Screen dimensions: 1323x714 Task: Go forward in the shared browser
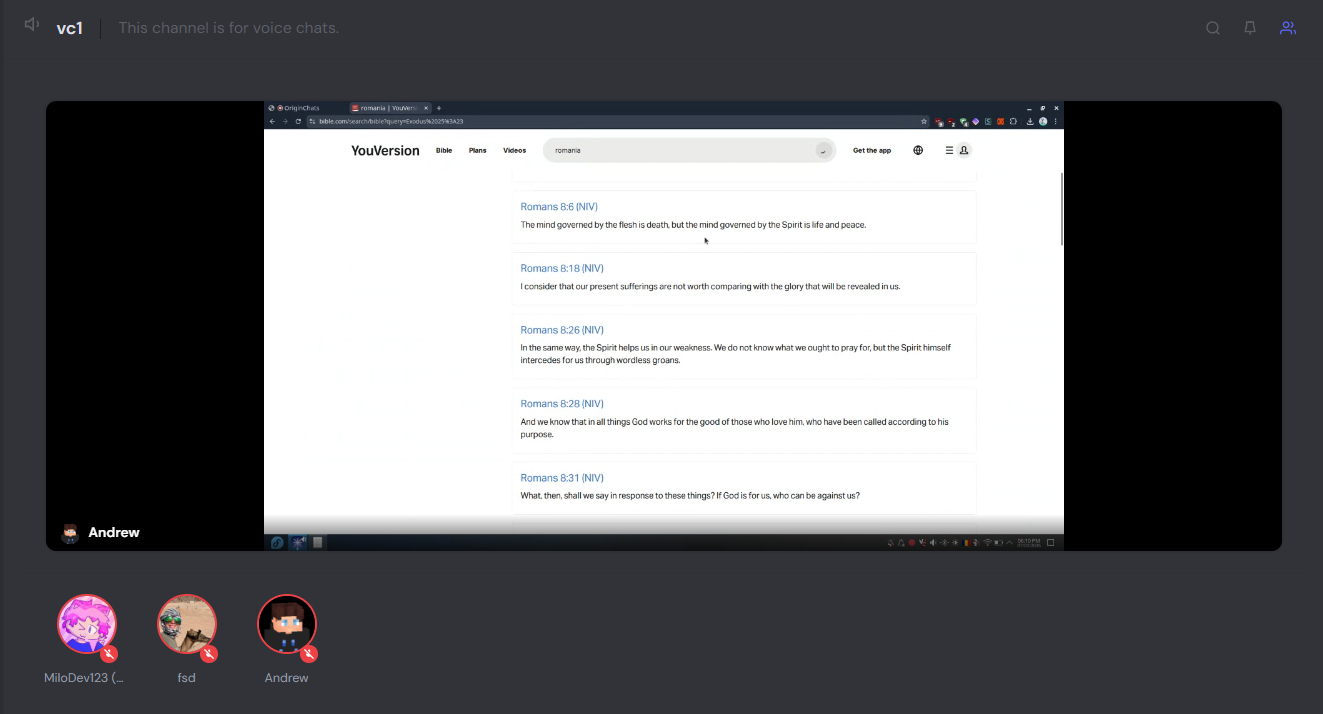click(x=285, y=121)
